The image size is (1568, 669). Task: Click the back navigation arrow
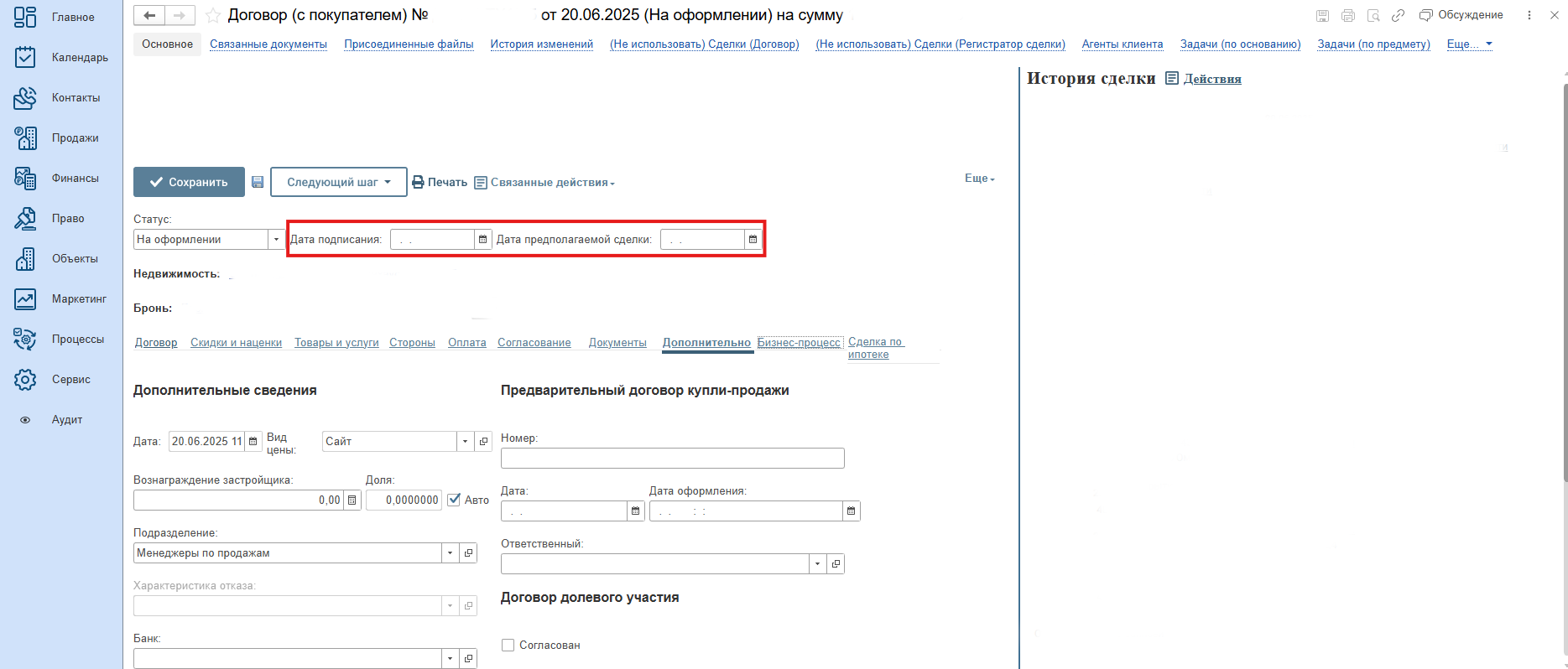point(149,16)
